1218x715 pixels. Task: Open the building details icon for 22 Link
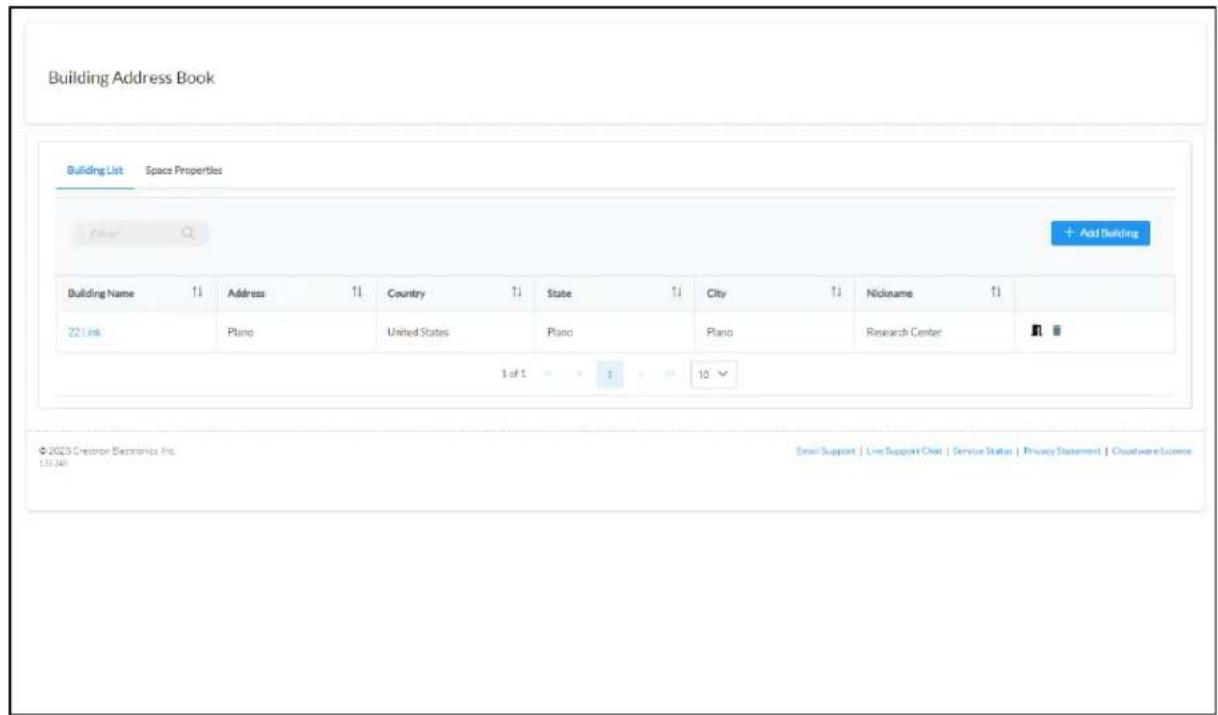click(1037, 331)
